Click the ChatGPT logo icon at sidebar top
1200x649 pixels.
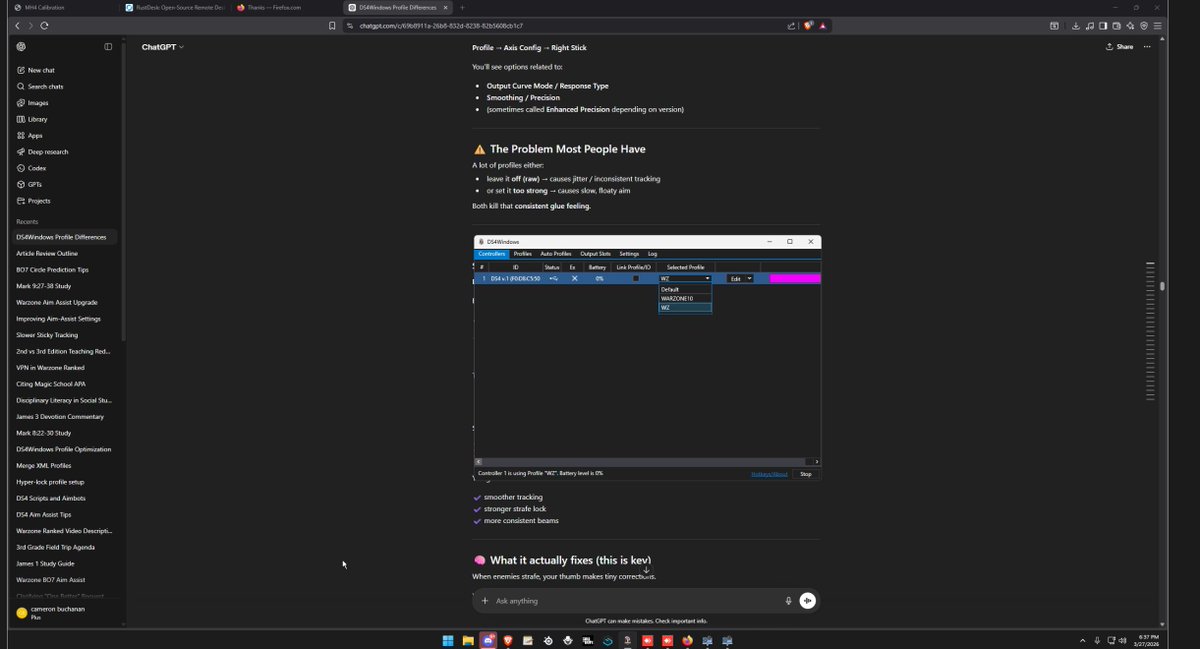[x=21, y=46]
